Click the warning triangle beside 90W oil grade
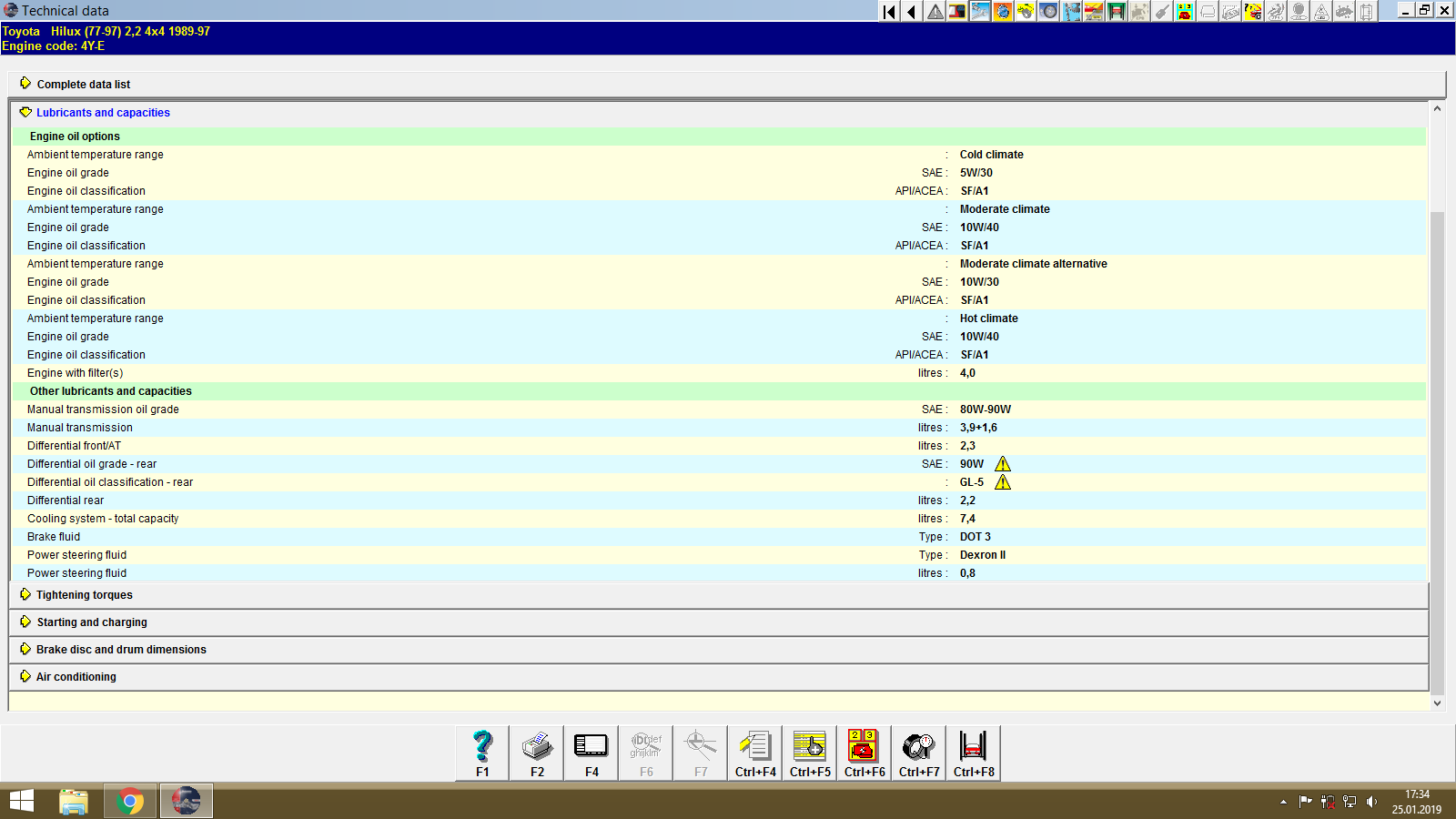Viewport: 1456px width, 819px height. pyautogui.click(x=1002, y=463)
